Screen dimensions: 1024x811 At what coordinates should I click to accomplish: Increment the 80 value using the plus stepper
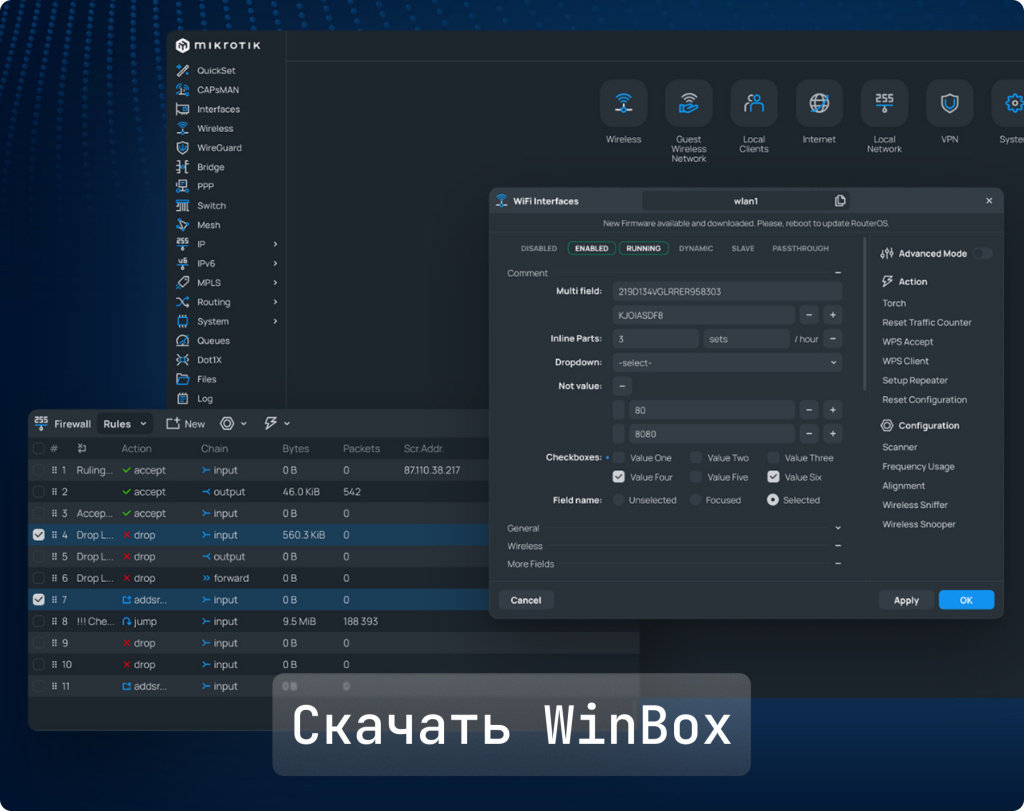(x=832, y=410)
